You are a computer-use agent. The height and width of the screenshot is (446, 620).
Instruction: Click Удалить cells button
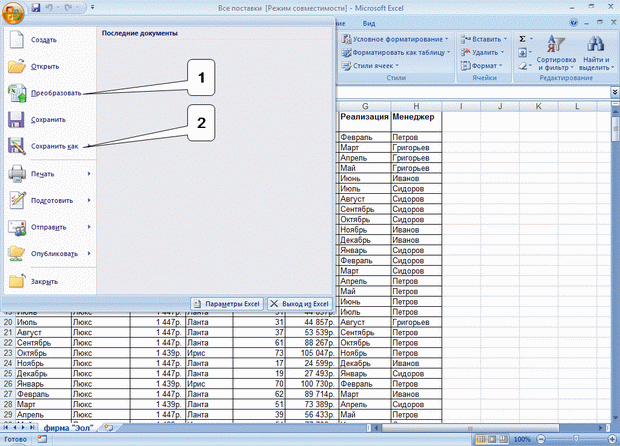(482, 53)
